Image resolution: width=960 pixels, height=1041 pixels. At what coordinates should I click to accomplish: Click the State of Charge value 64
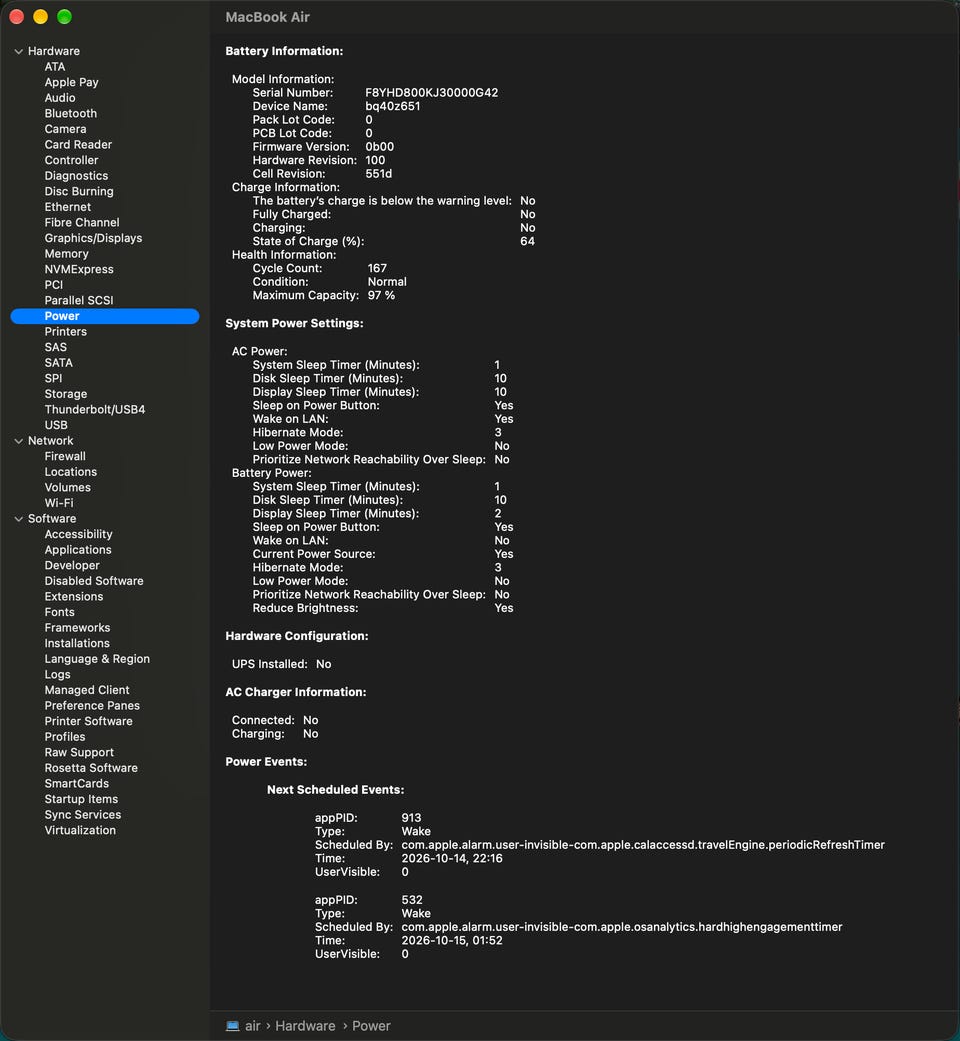click(527, 242)
